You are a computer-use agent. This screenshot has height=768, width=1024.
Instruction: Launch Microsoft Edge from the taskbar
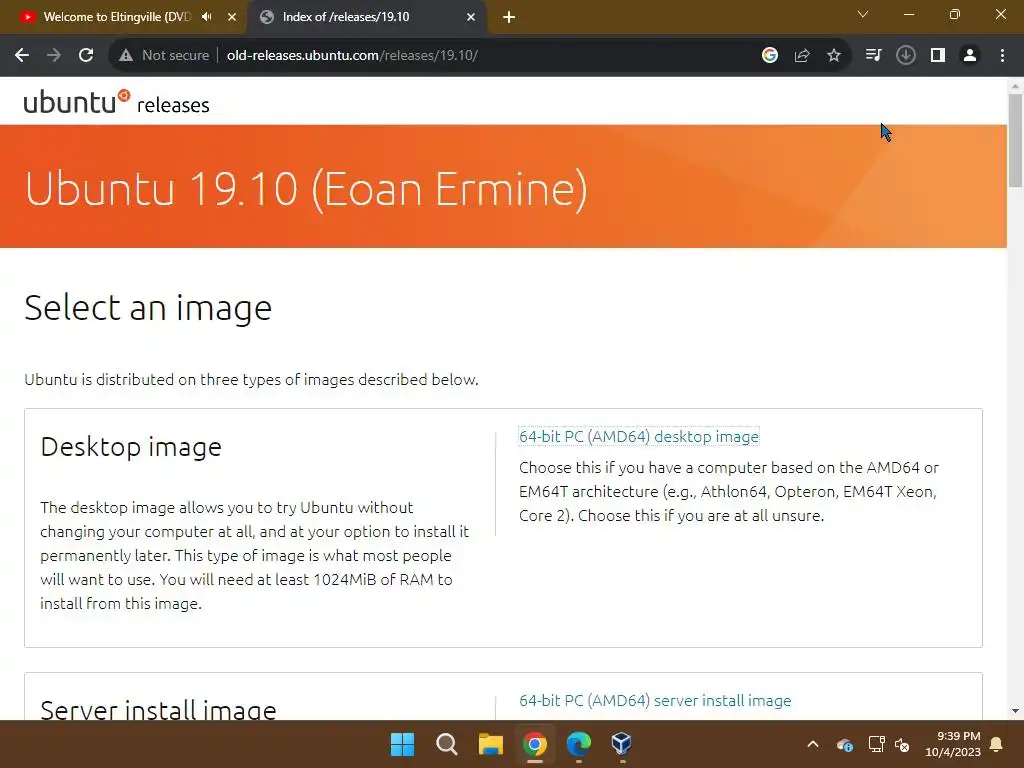coord(579,744)
